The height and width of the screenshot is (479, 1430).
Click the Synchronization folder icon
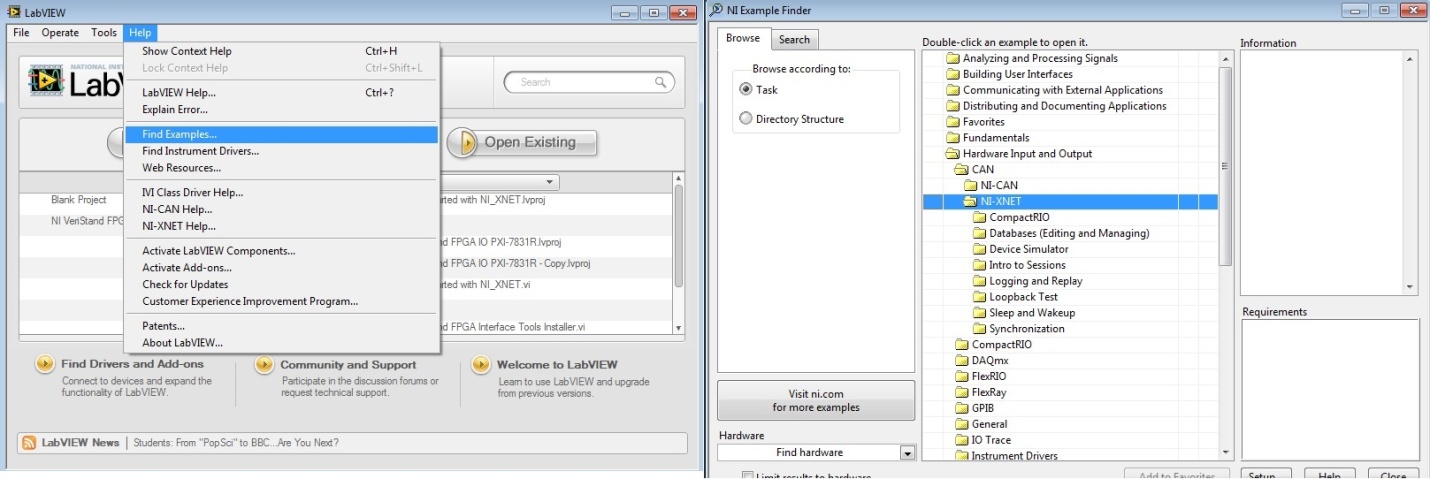(979, 329)
